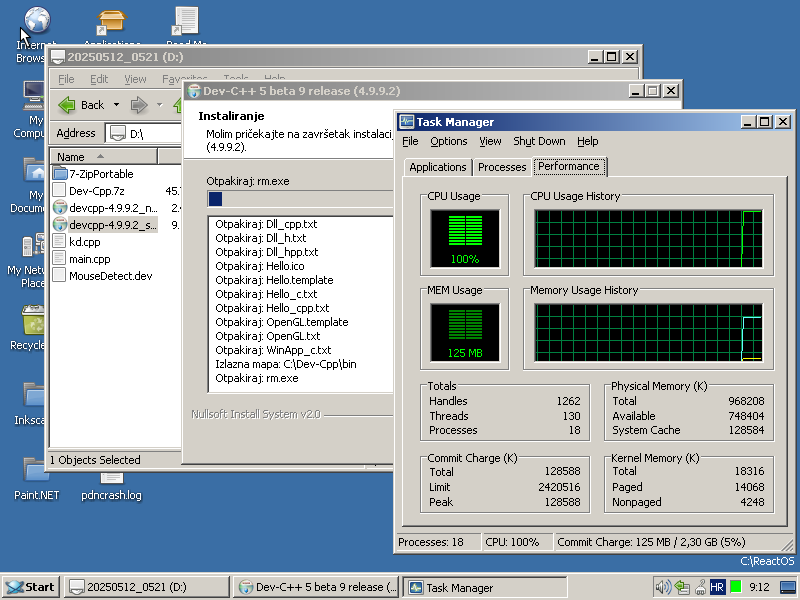Viewport: 800px width, 600px height.
Task: Open the View menu in Explorer window
Action: coord(135,79)
